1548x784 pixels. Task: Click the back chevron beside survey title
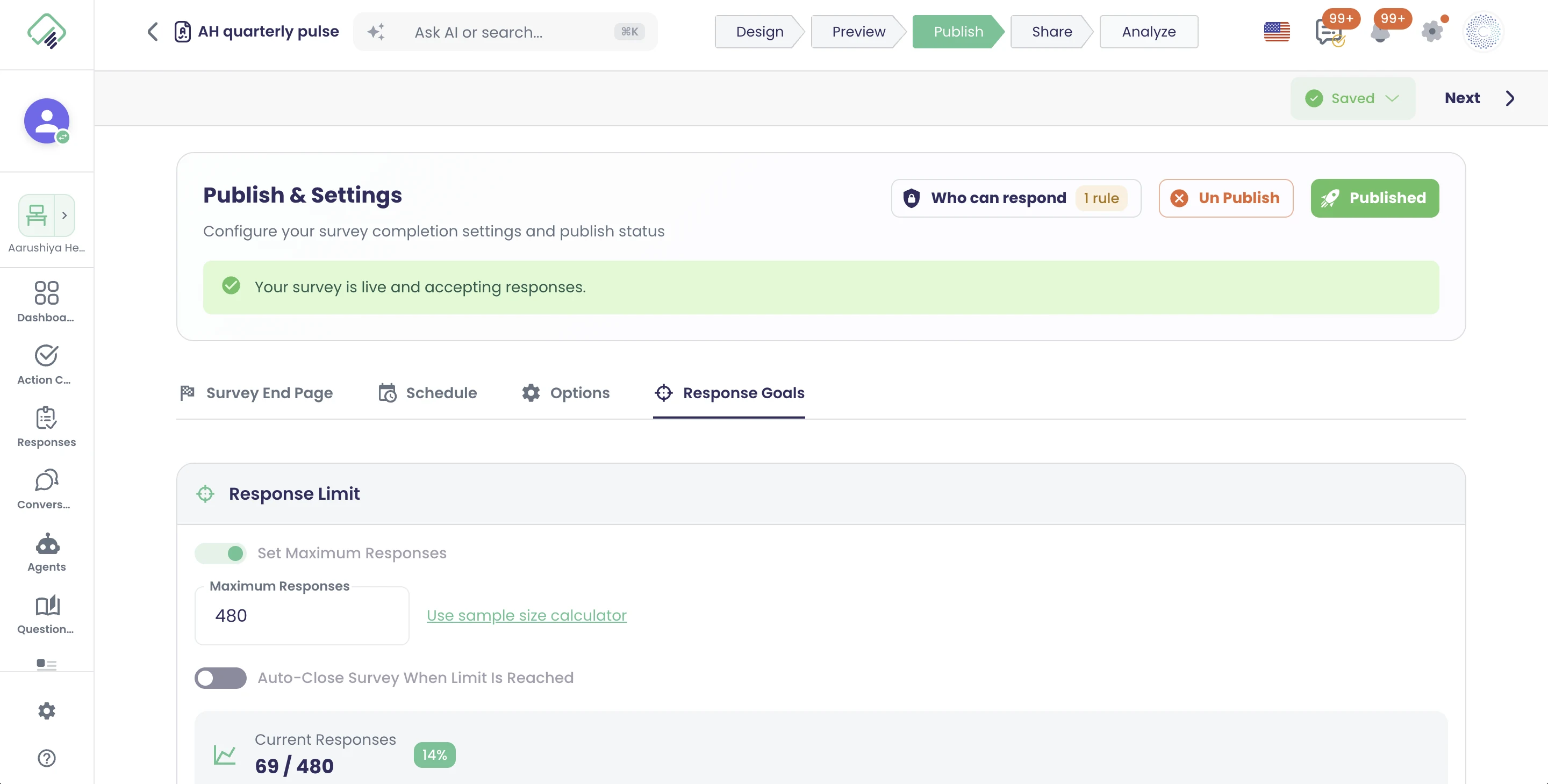153,32
